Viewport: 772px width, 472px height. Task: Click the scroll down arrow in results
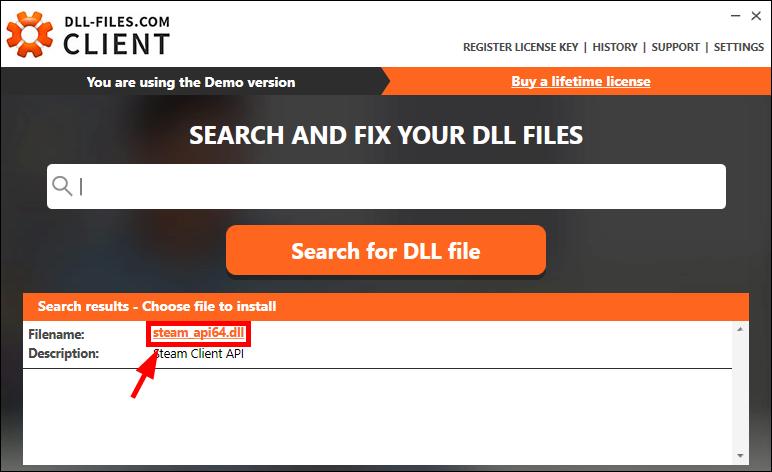click(x=740, y=456)
